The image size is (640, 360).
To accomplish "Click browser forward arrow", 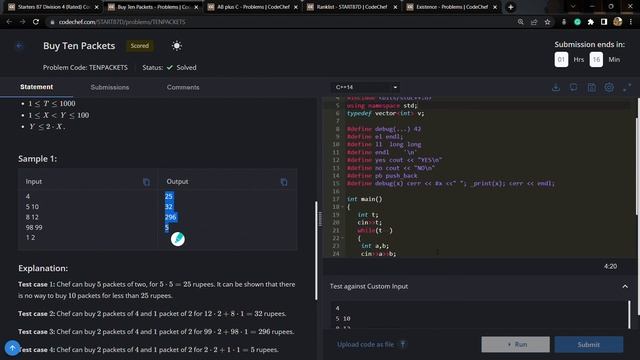I will [x=22, y=22].
